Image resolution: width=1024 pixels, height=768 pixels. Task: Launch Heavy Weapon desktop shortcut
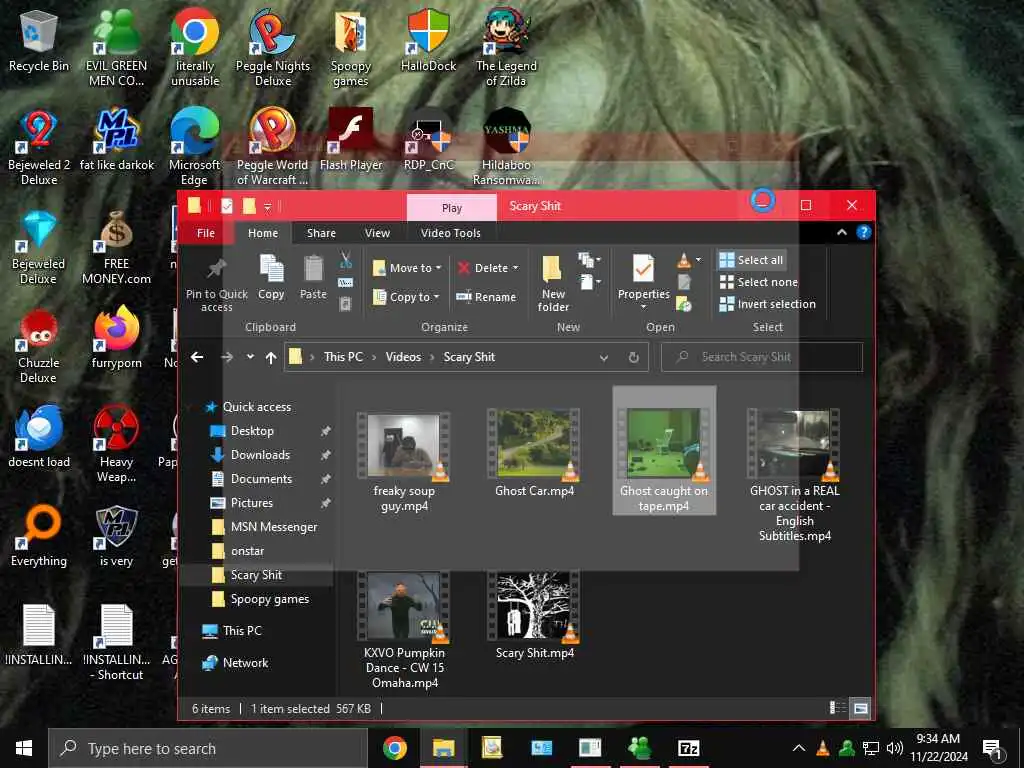pyautogui.click(x=116, y=444)
